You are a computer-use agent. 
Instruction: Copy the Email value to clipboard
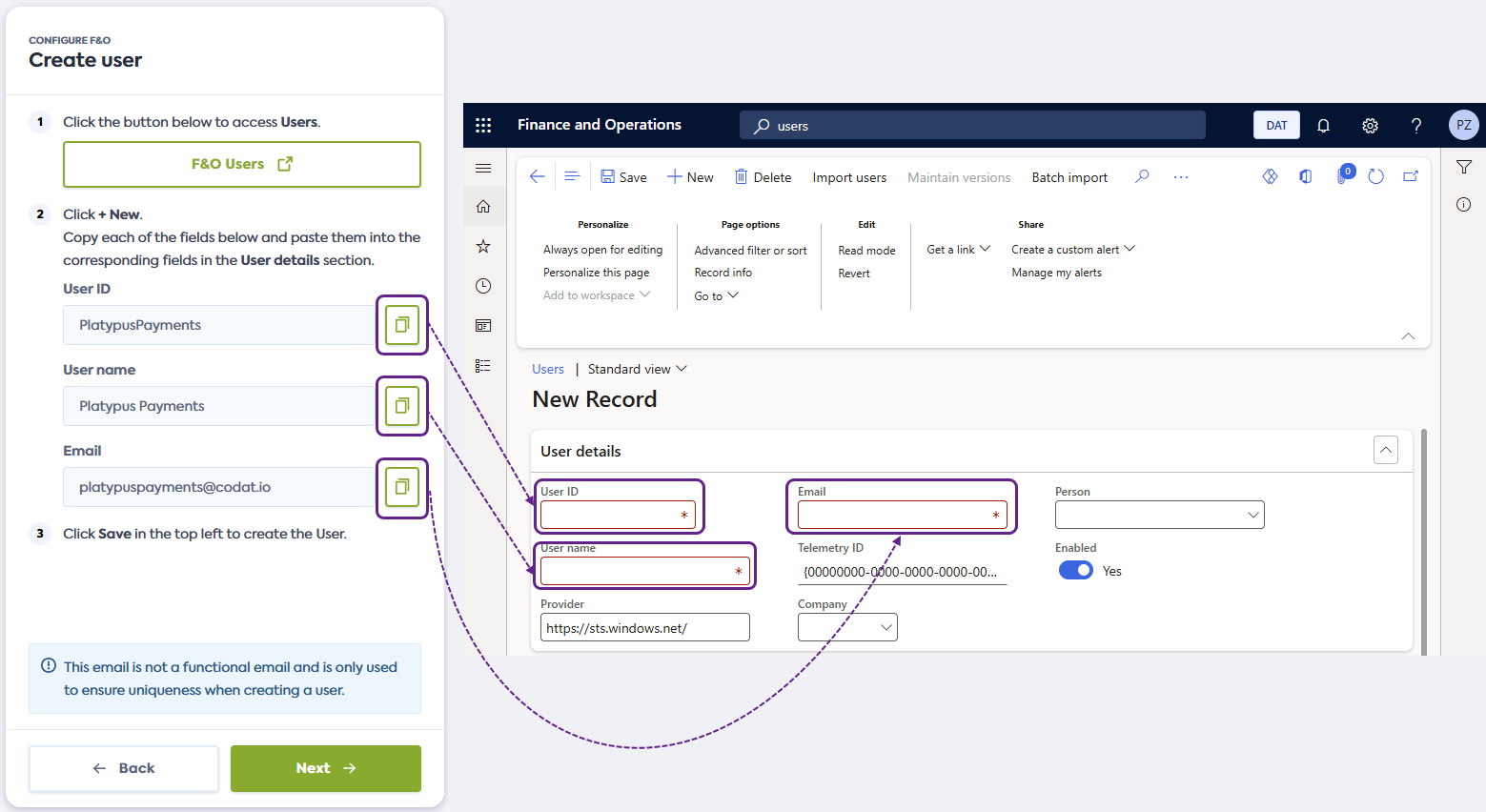[401, 488]
